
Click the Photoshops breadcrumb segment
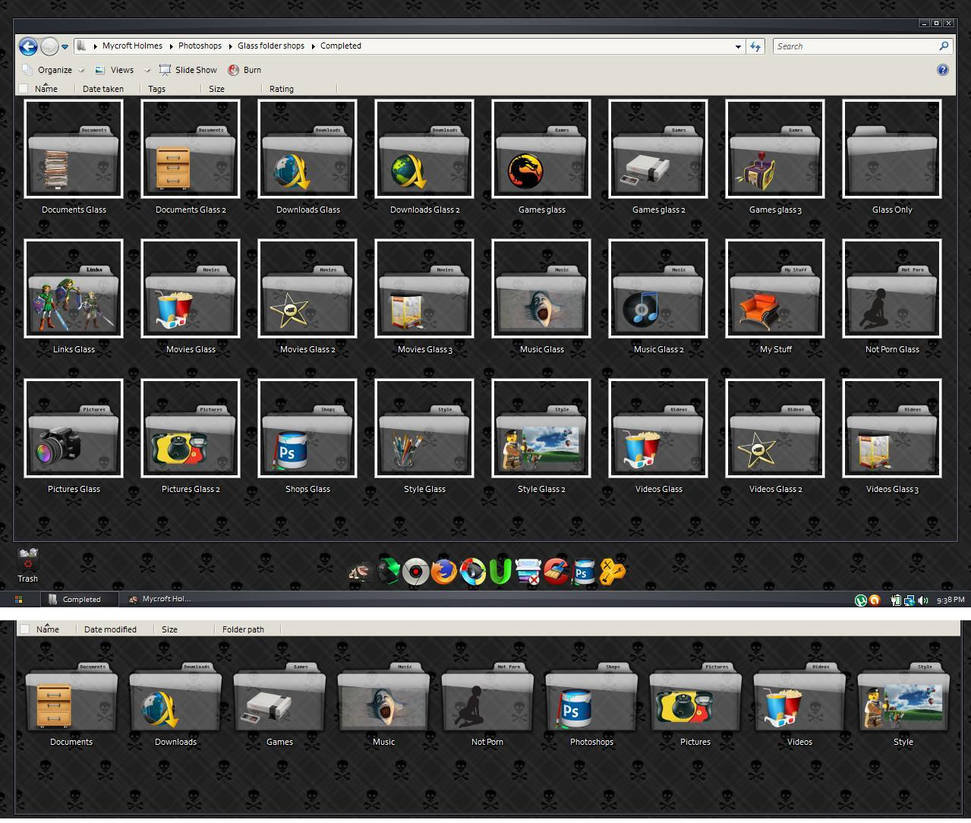199,46
